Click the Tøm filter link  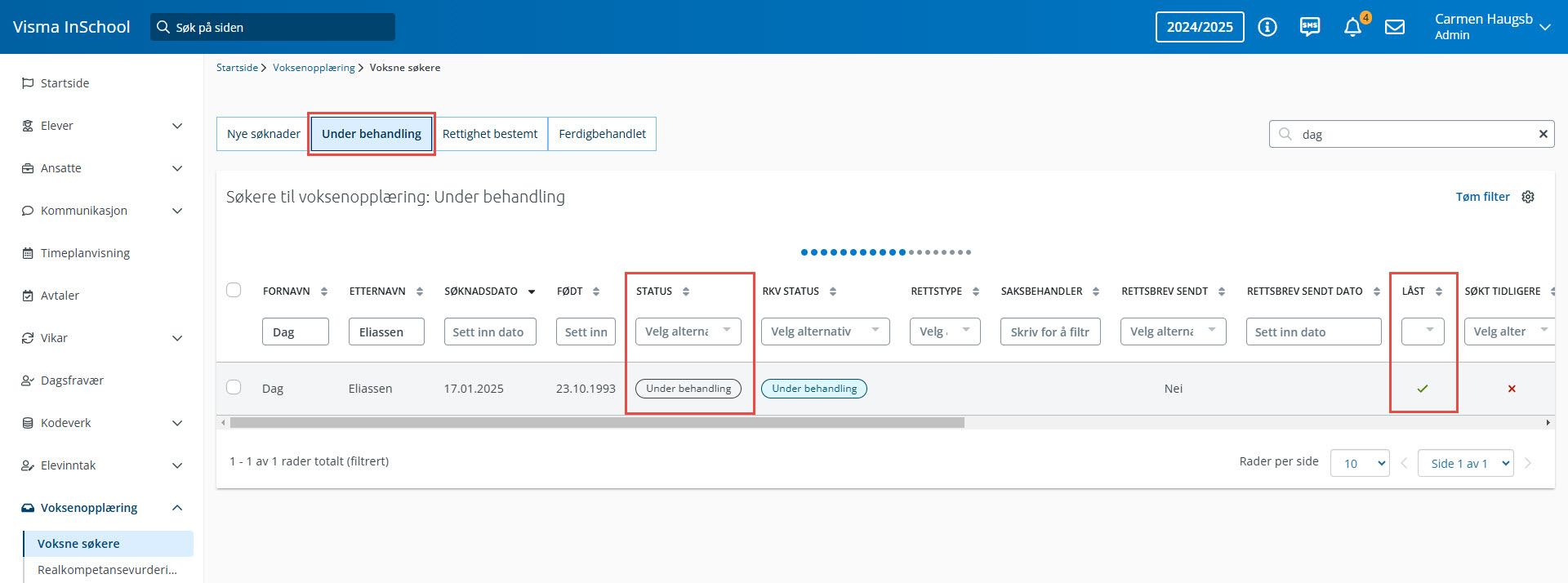pos(1482,197)
